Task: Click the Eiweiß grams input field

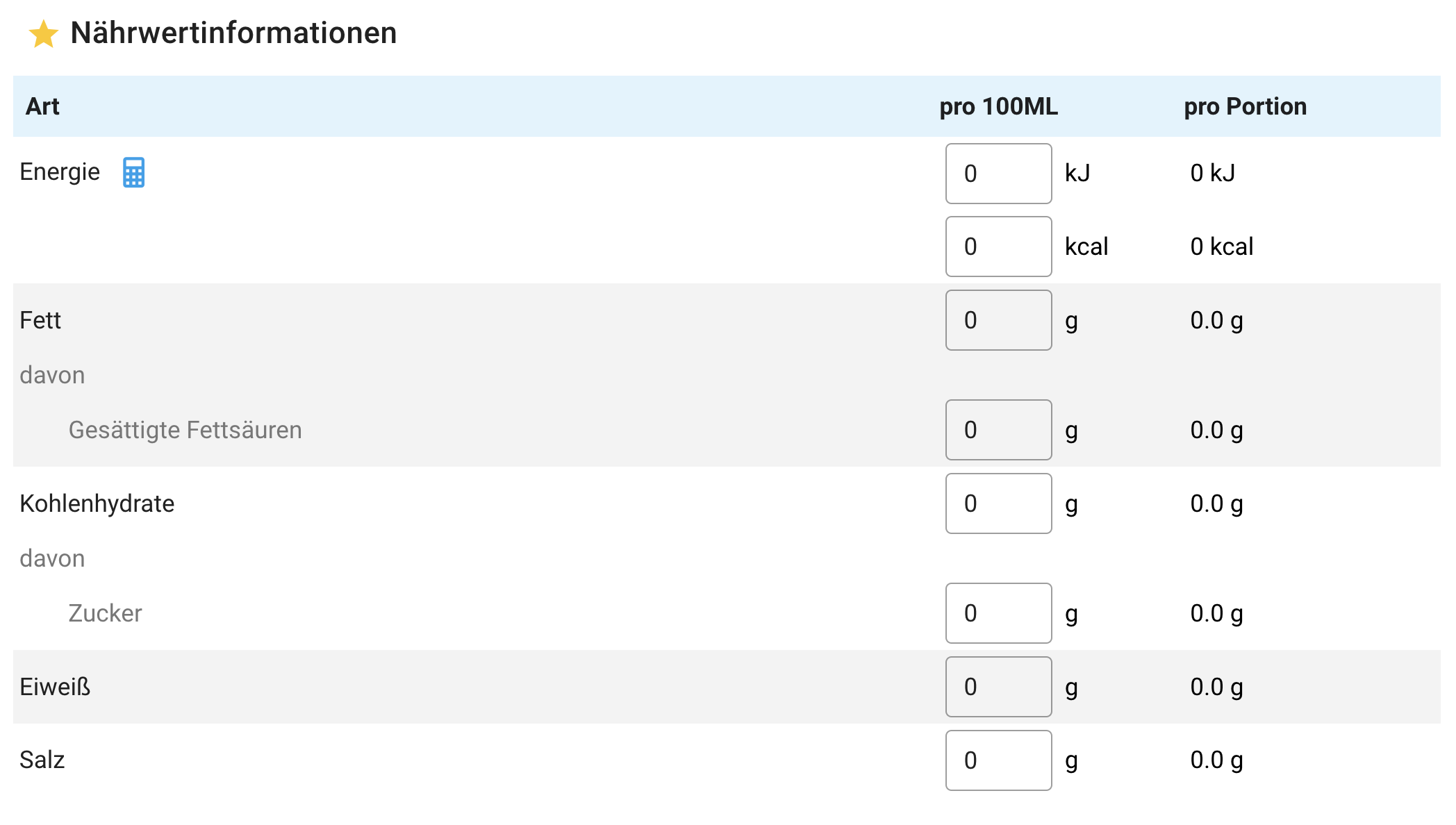Action: pyautogui.click(x=998, y=687)
